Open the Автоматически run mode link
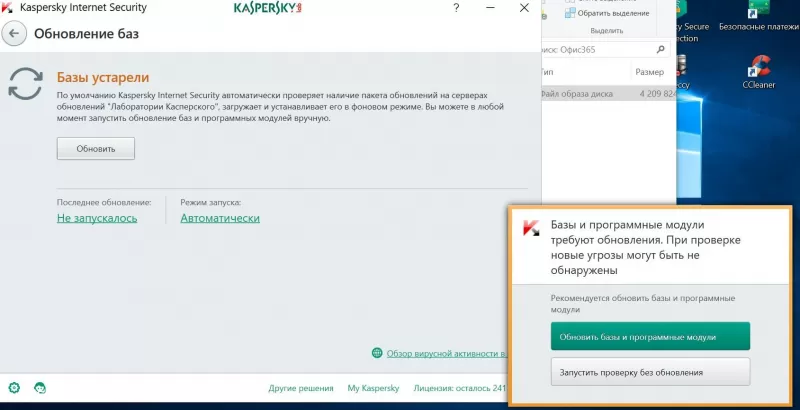The image size is (800, 410). tap(220, 218)
